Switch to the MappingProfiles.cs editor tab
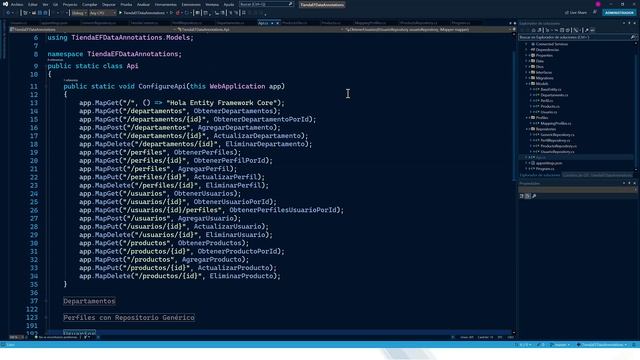 click(370, 23)
